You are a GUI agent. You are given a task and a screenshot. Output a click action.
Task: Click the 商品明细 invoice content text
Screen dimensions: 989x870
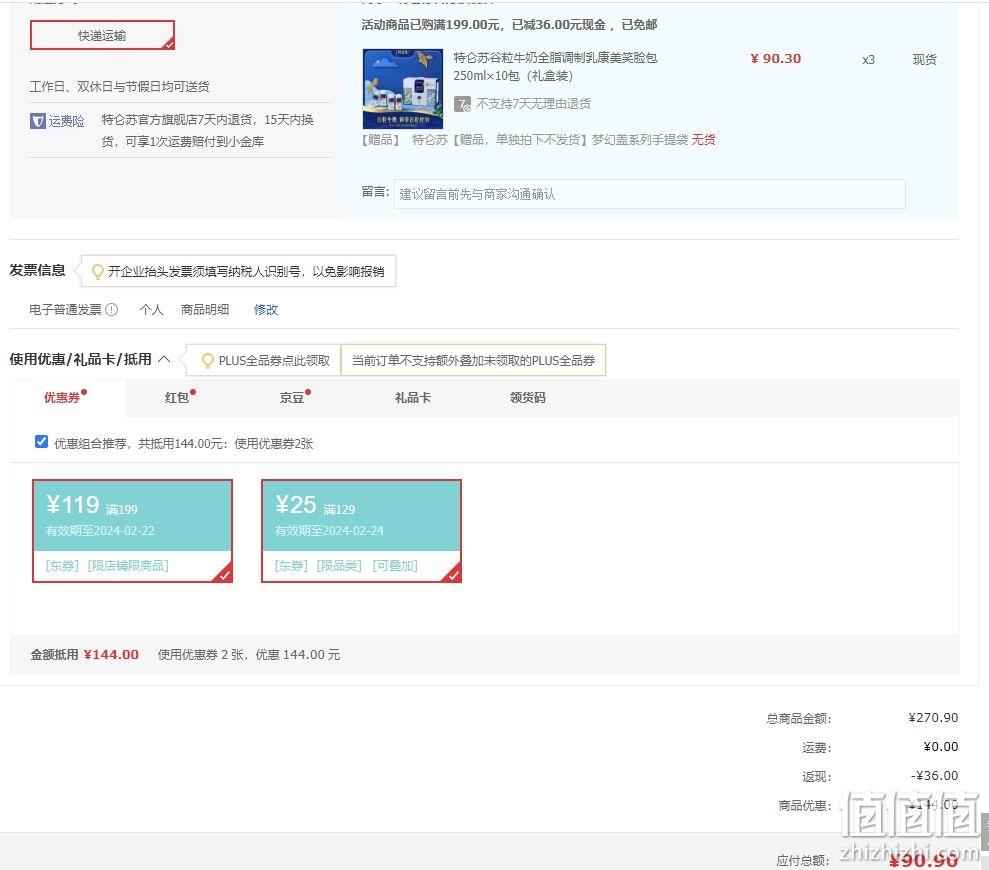(204, 310)
